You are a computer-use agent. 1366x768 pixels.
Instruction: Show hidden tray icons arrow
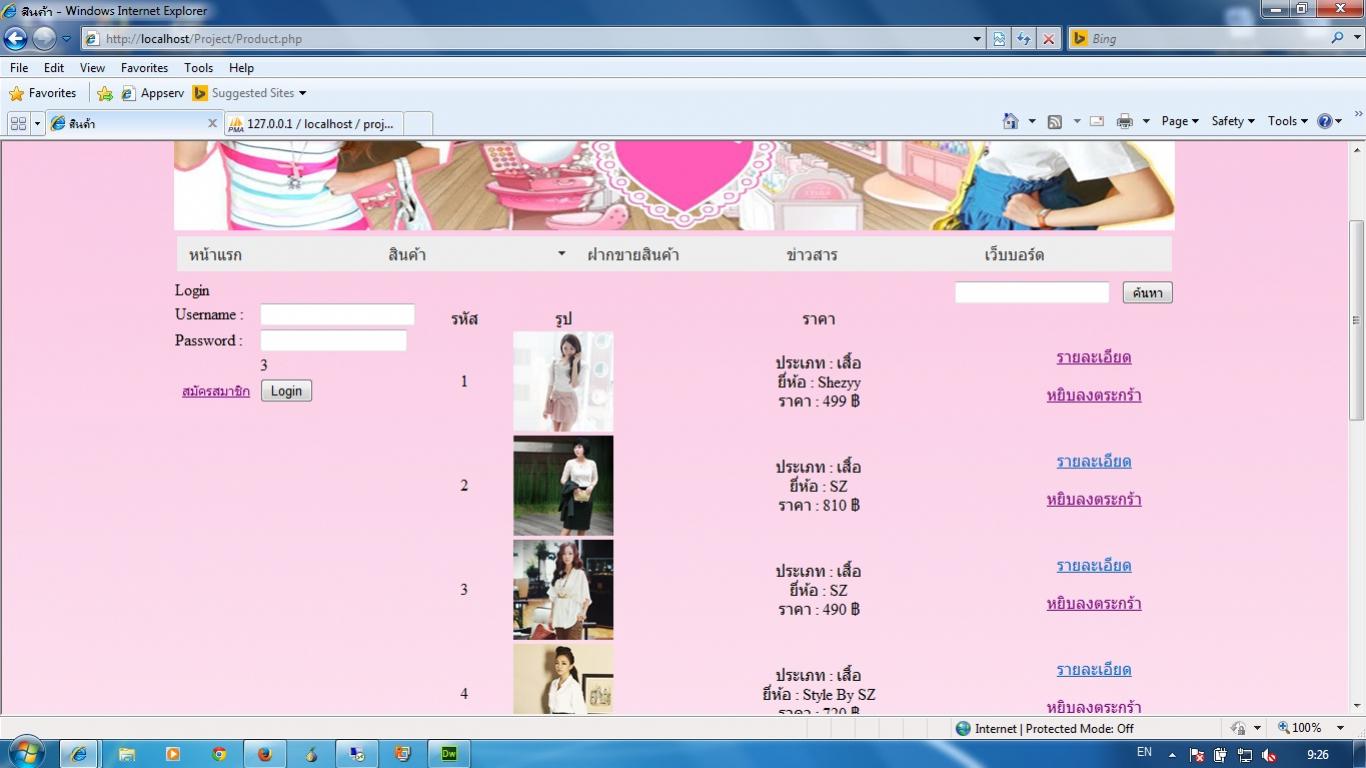click(x=1172, y=755)
